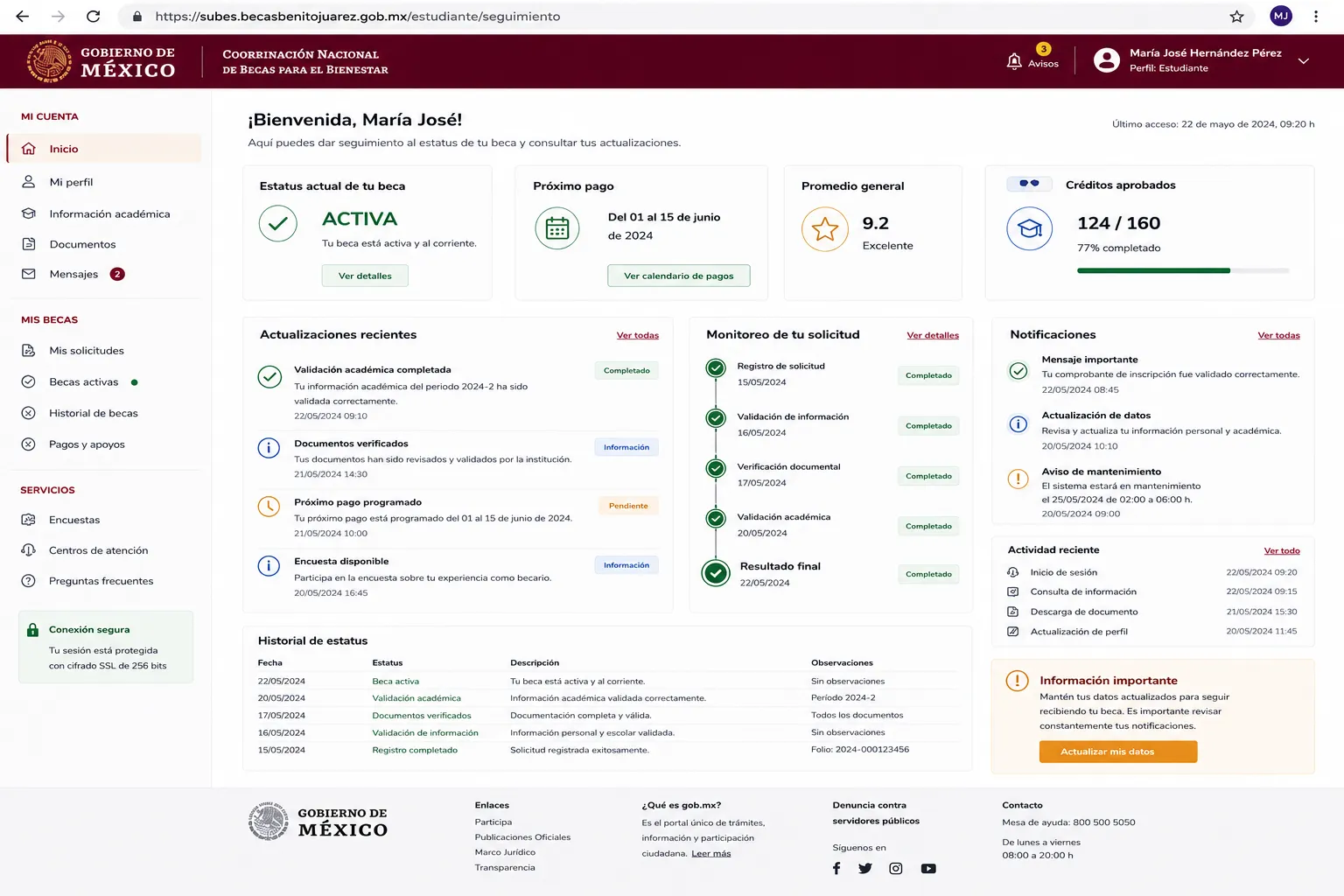The width and height of the screenshot is (1344, 896).
Task: Open the browser three-dot menu
Action: tap(1315, 17)
